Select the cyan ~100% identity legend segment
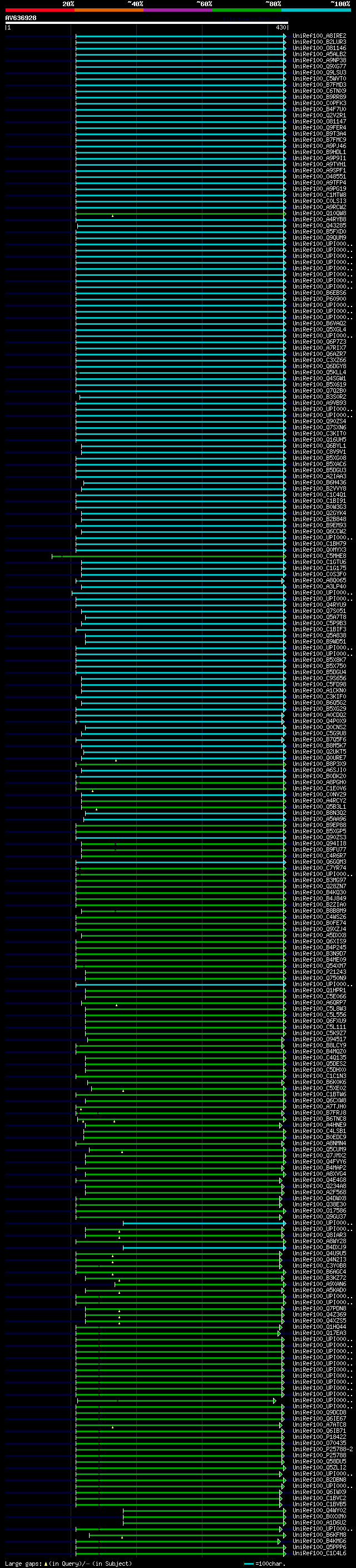The width and height of the screenshot is (356, 1568). (x=317, y=10)
